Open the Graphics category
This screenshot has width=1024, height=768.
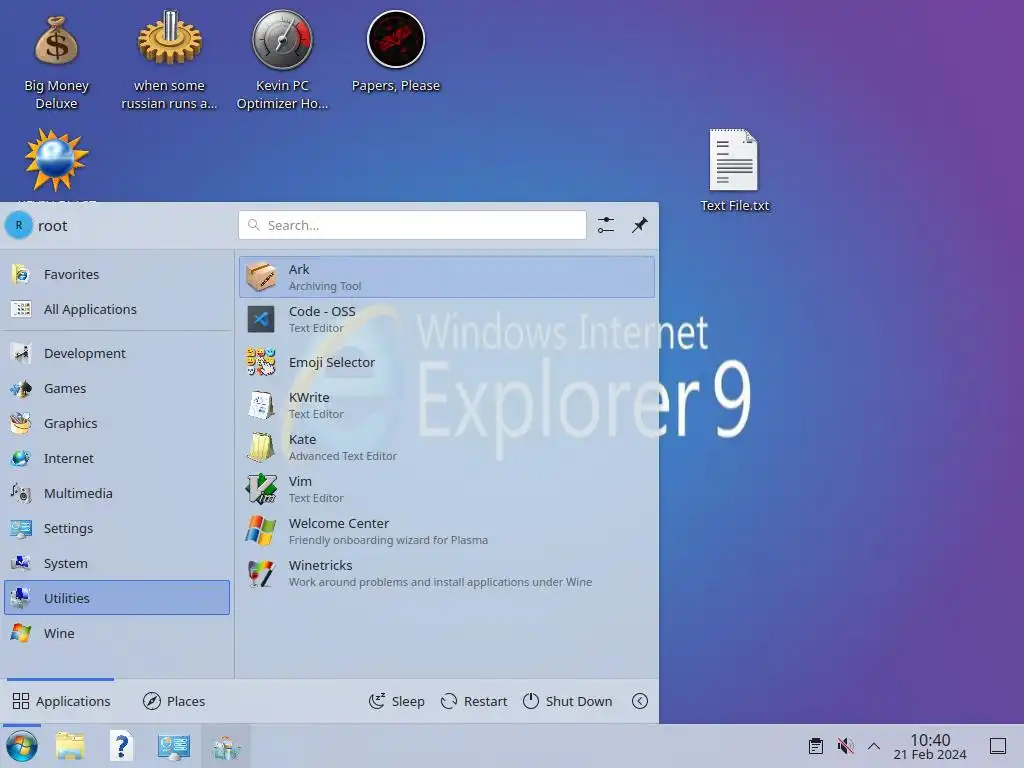point(117,423)
